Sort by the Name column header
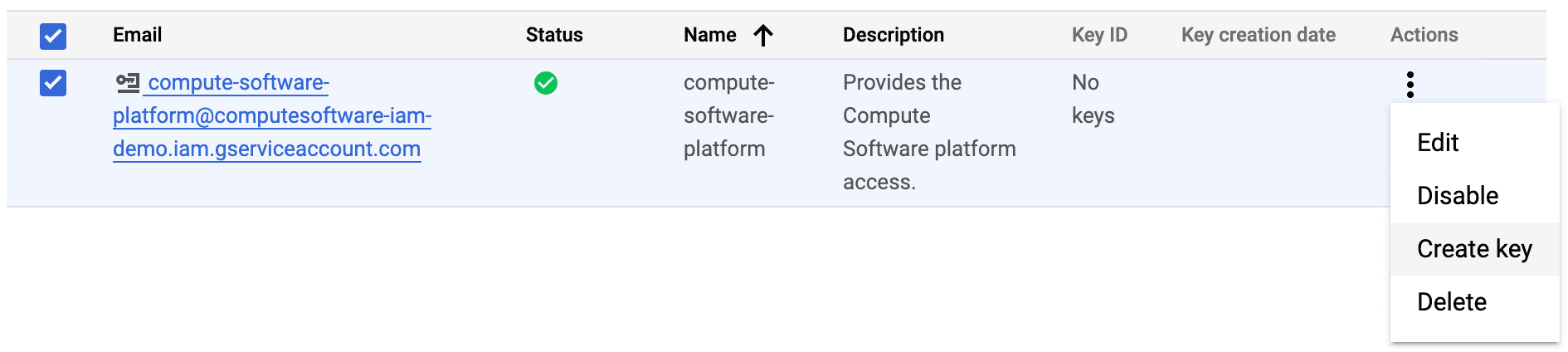The width and height of the screenshot is (1568, 352). click(x=710, y=35)
